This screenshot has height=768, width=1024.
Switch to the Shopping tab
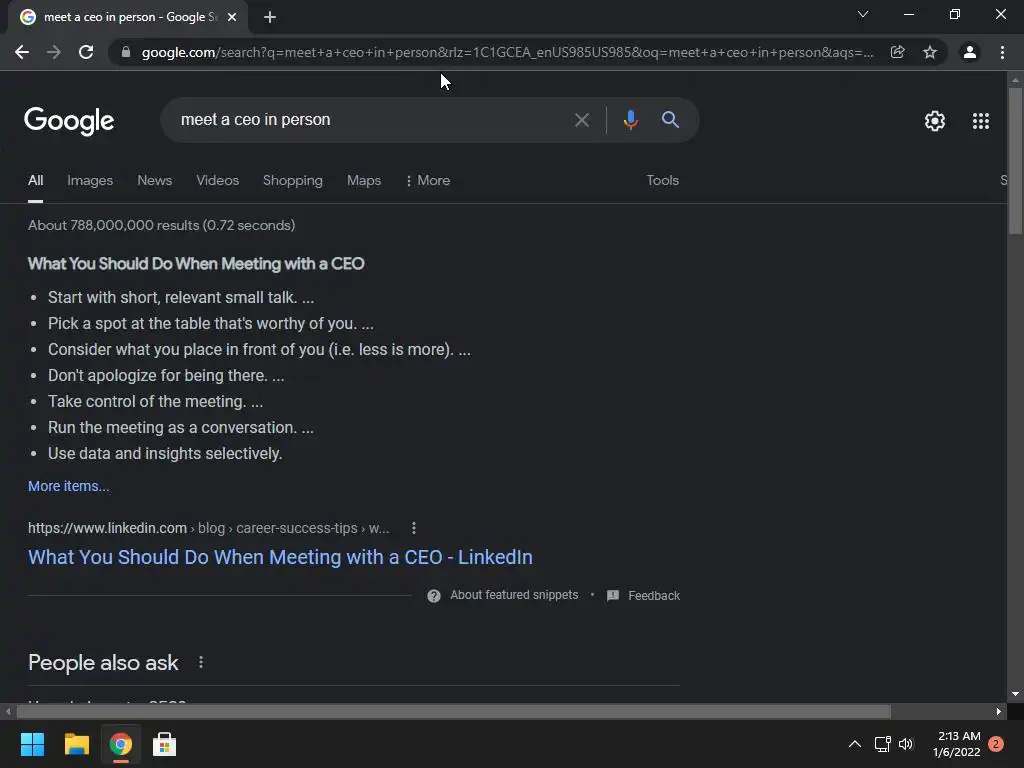[x=293, y=180]
